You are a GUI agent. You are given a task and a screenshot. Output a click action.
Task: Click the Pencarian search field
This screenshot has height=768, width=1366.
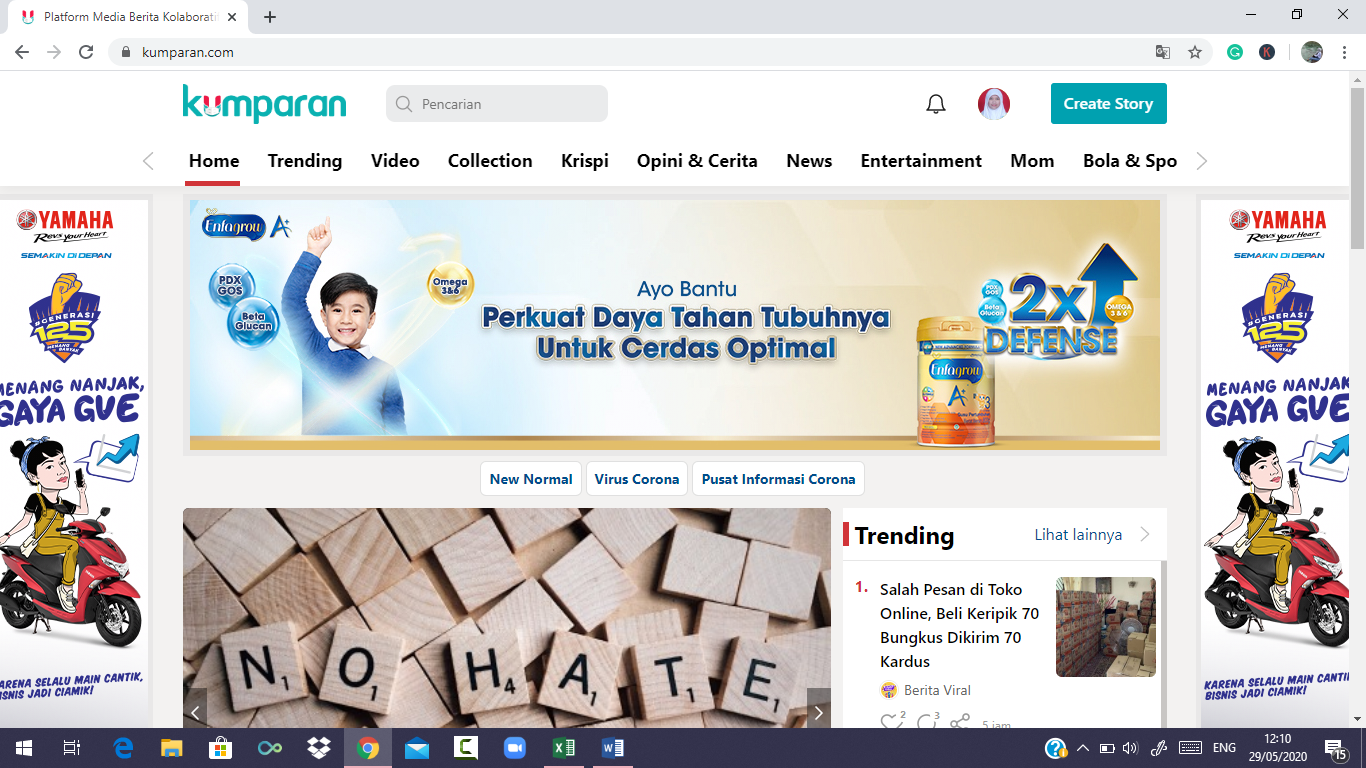pos(497,104)
